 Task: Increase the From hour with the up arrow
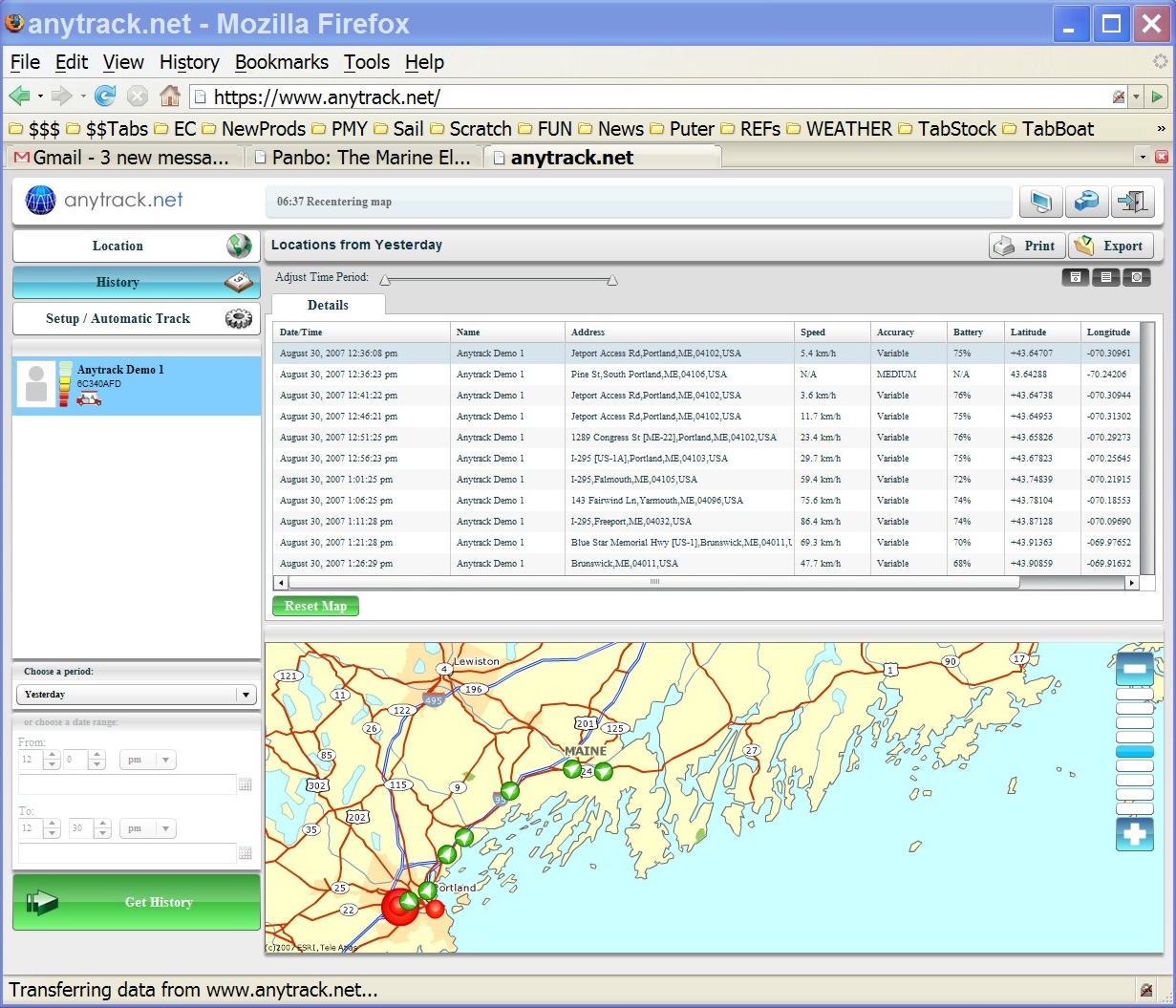pos(52,756)
